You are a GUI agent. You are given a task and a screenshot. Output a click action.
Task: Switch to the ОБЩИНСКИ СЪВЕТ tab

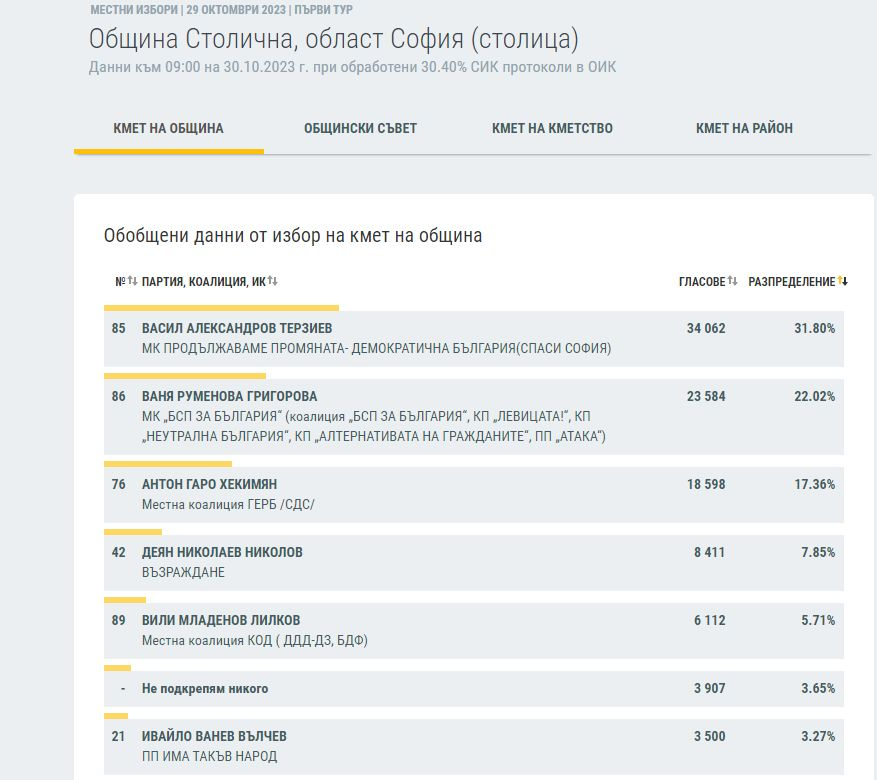tap(360, 128)
